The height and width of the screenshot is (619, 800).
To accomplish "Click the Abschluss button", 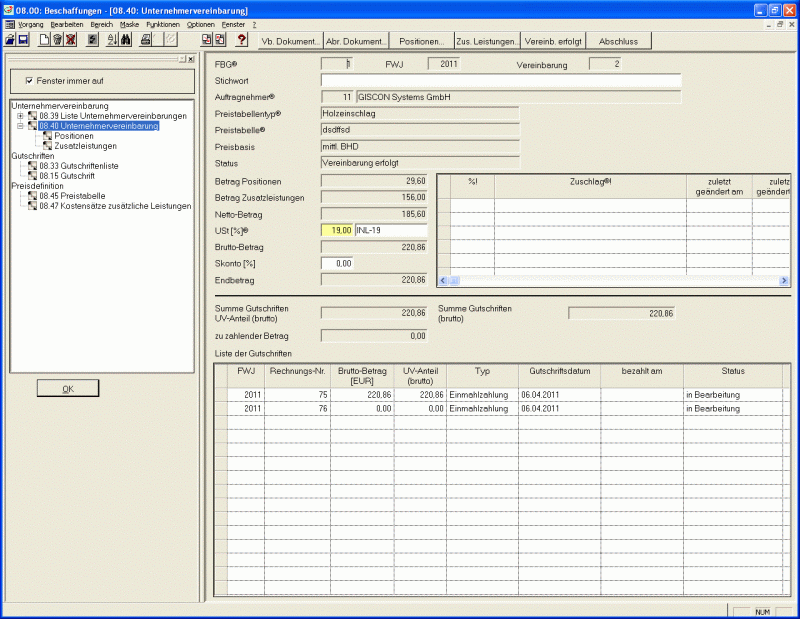I will tap(619, 41).
